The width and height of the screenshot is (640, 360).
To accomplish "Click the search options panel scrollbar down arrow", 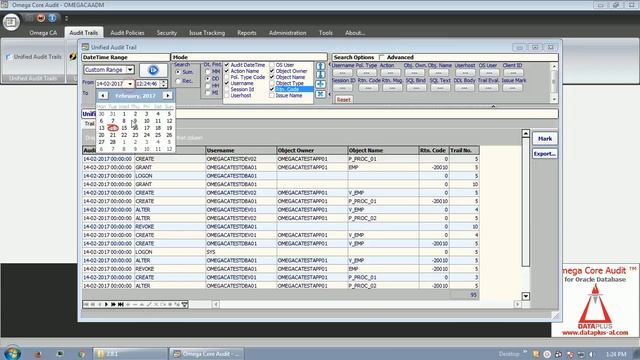I will [554, 99].
